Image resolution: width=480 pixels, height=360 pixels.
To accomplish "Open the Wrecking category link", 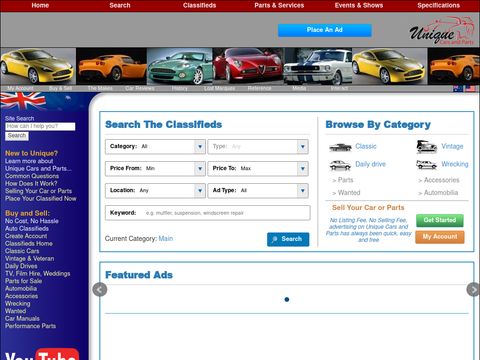I will coord(455,164).
